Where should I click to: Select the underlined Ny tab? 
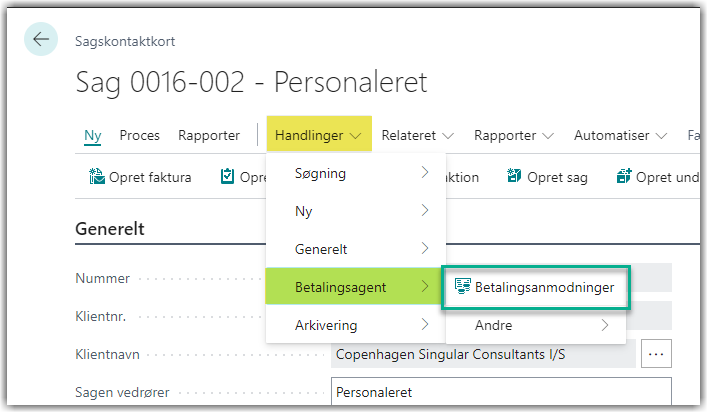click(93, 135)
